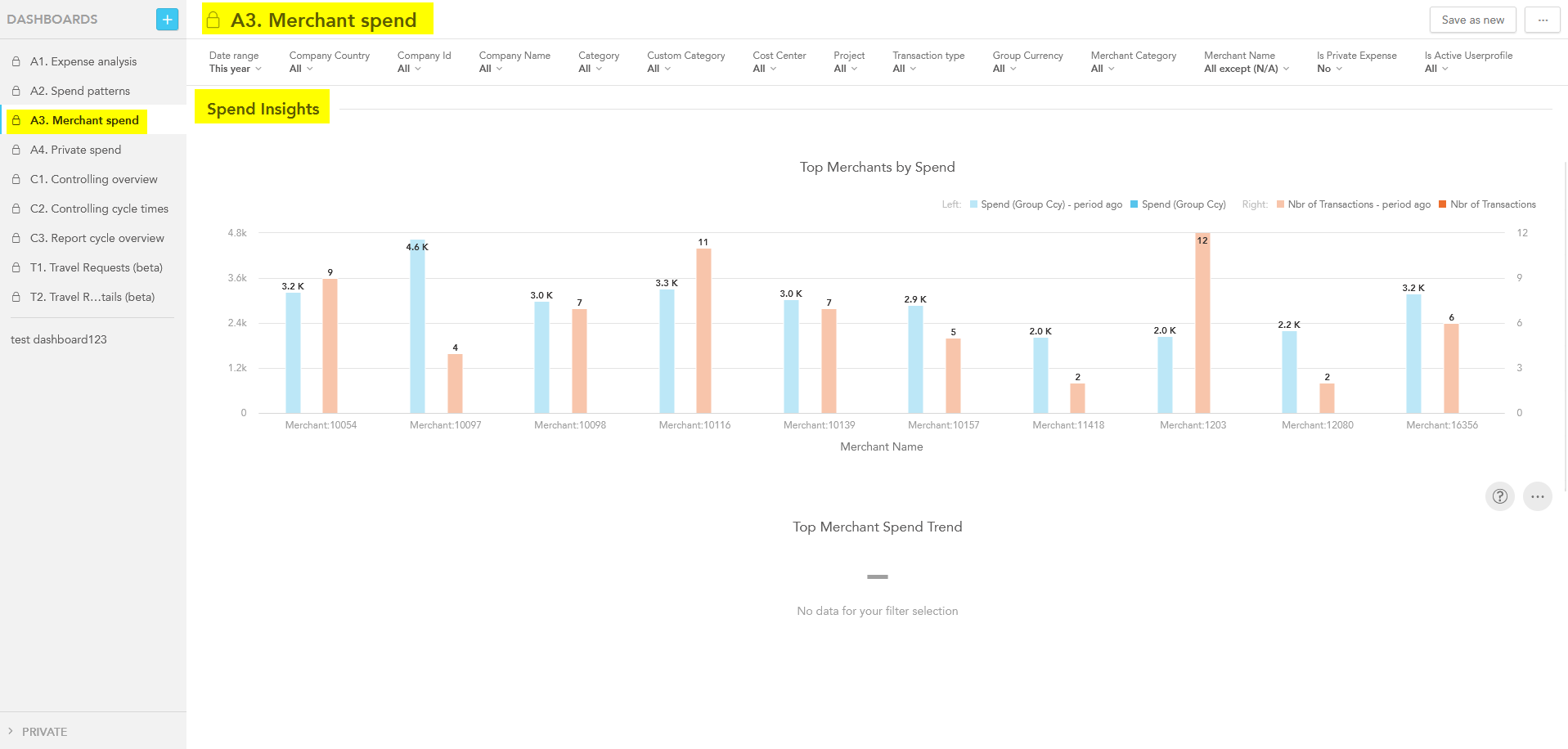Click lock icon in A3. Merchant spend title
Image resolution: width=1568 pixels, height=749 pixels.
[x=213, y=20]
